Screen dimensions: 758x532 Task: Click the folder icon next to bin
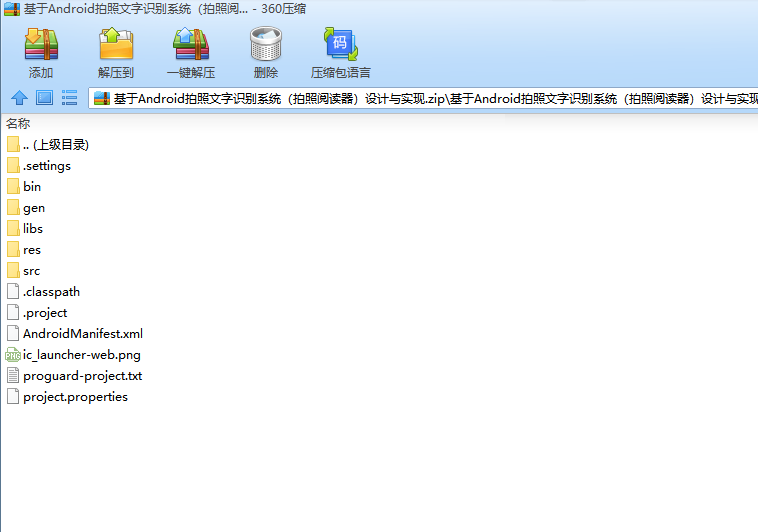pyautogui.click(x=14, y=186)
